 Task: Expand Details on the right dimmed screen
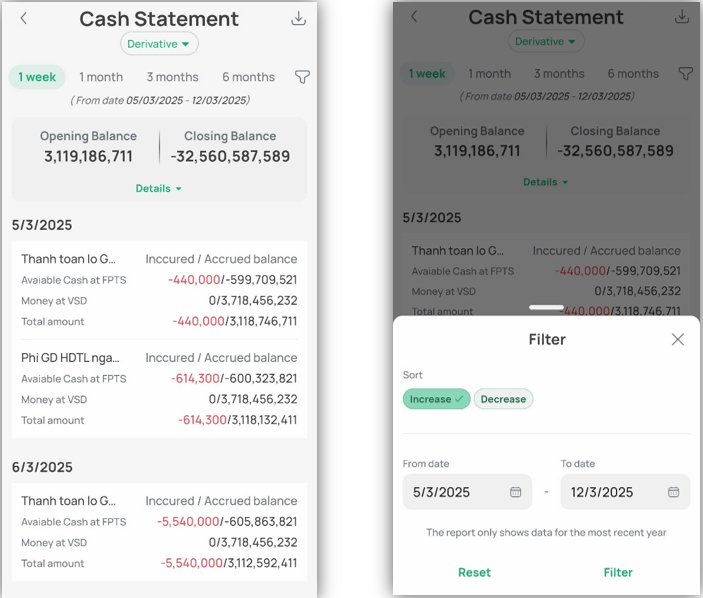[x=546, y=182]
